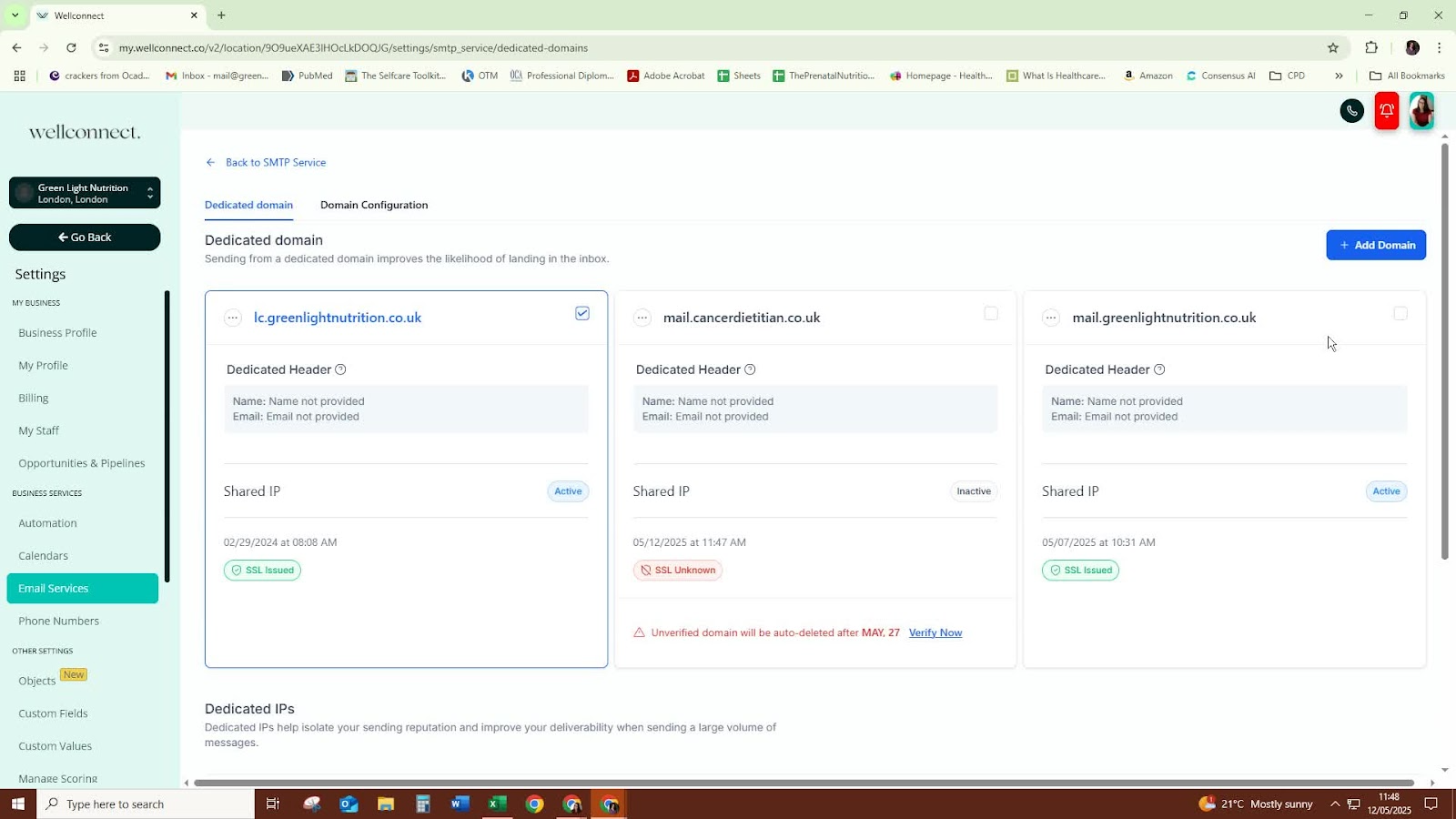Open the All Bookmarks folder
This screenshot has height=819, width=1456.
1407,76
